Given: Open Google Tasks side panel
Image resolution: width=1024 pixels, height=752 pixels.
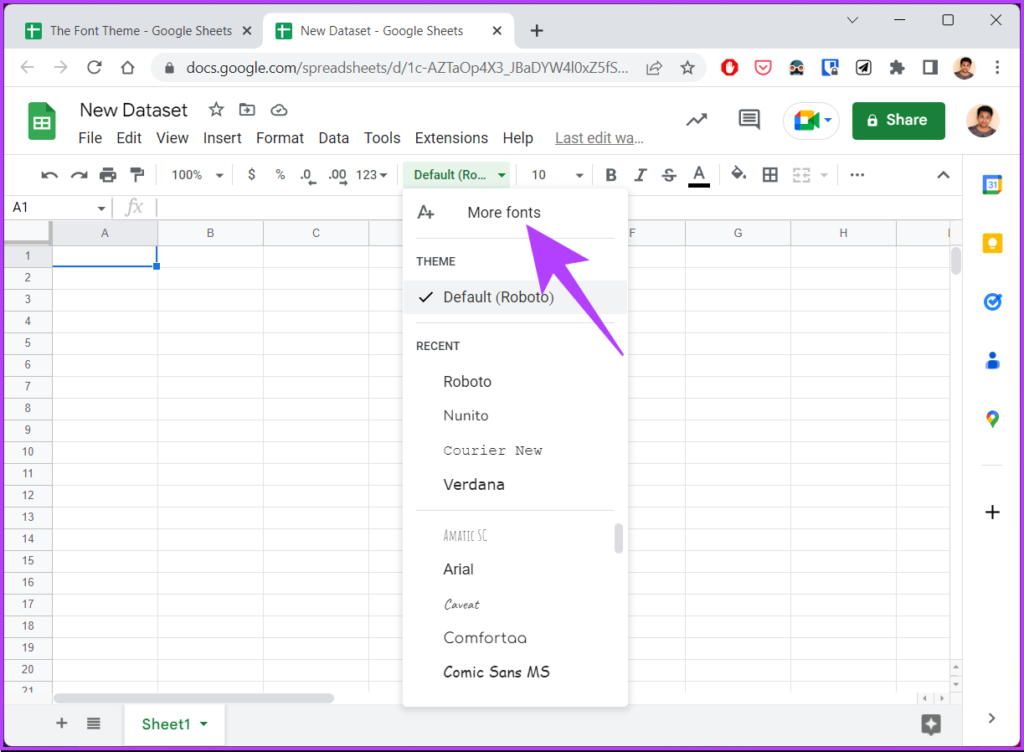Looking at the screenshot, I should (992, 302).
